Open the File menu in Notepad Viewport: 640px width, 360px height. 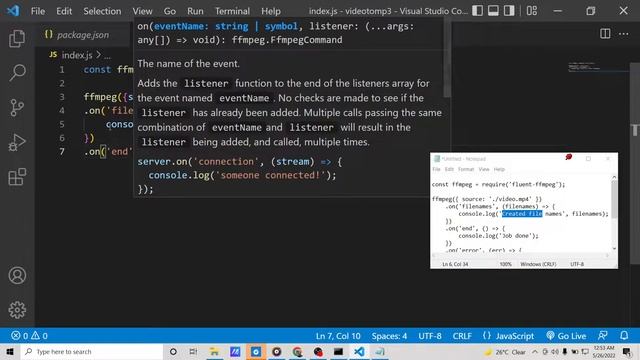click(436, 169)
